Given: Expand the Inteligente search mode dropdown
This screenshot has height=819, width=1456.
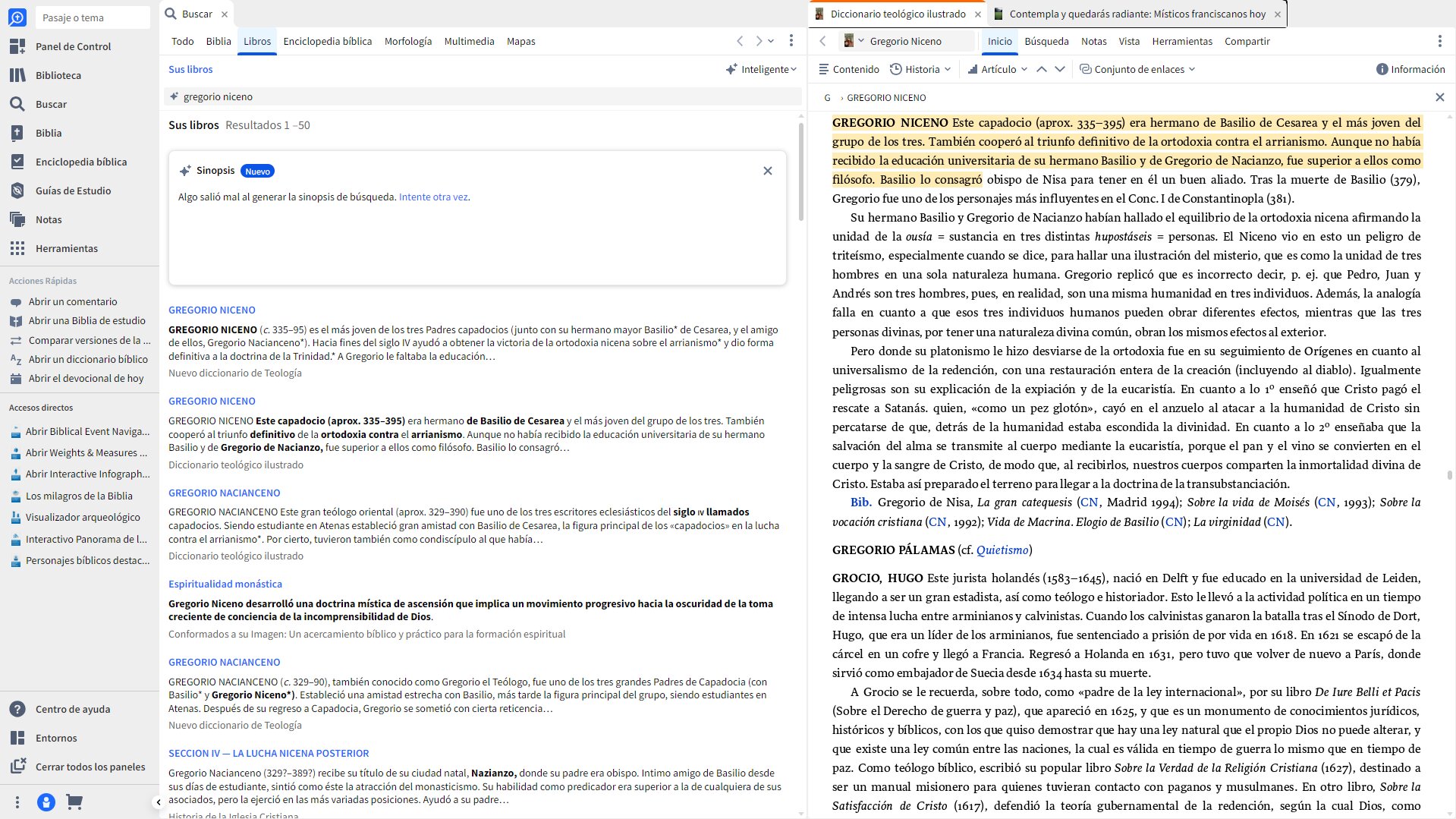Looking at the screenshot, I should point(761,69).
